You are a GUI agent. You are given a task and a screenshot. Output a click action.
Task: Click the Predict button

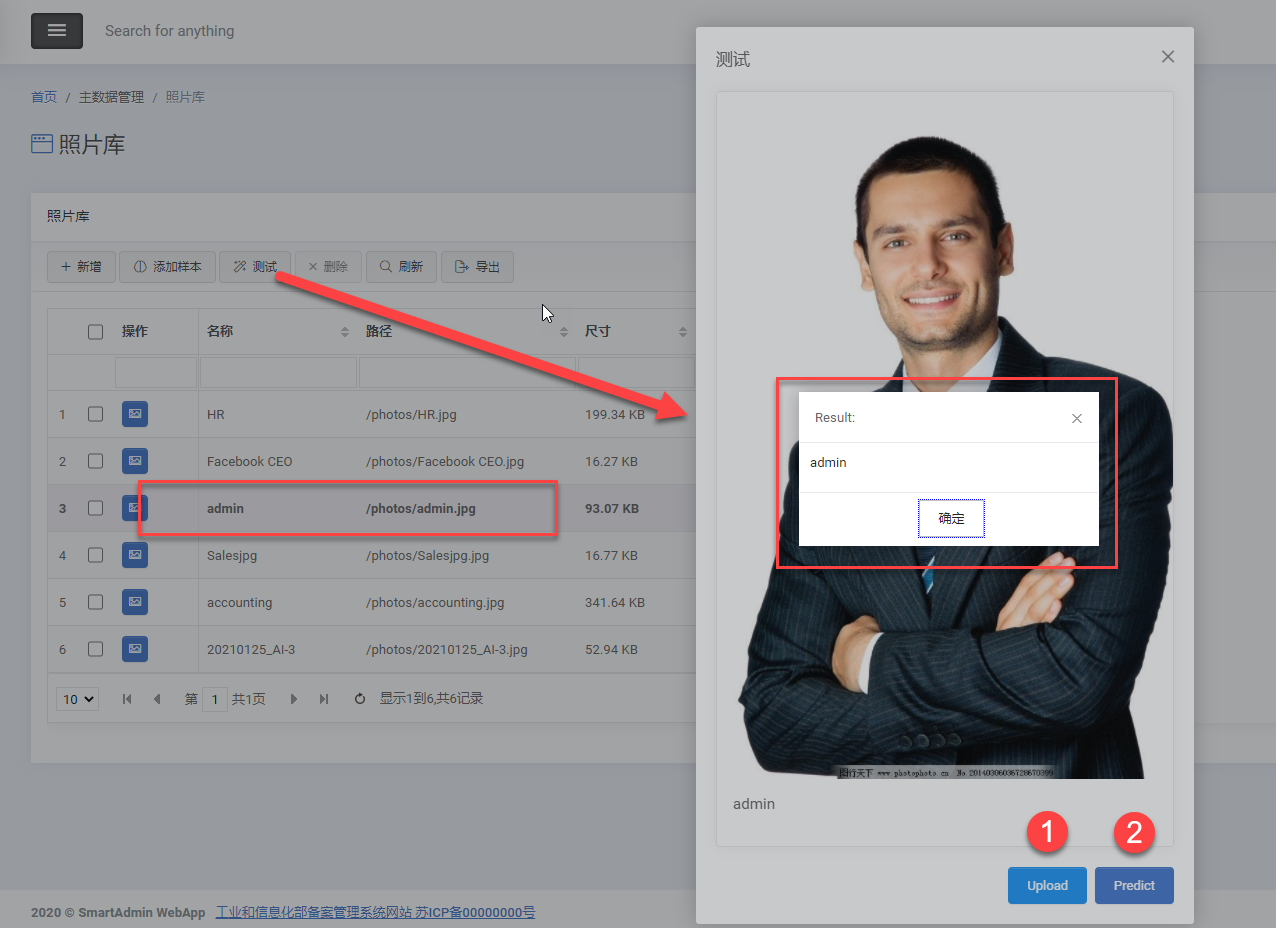(1134, 885)
